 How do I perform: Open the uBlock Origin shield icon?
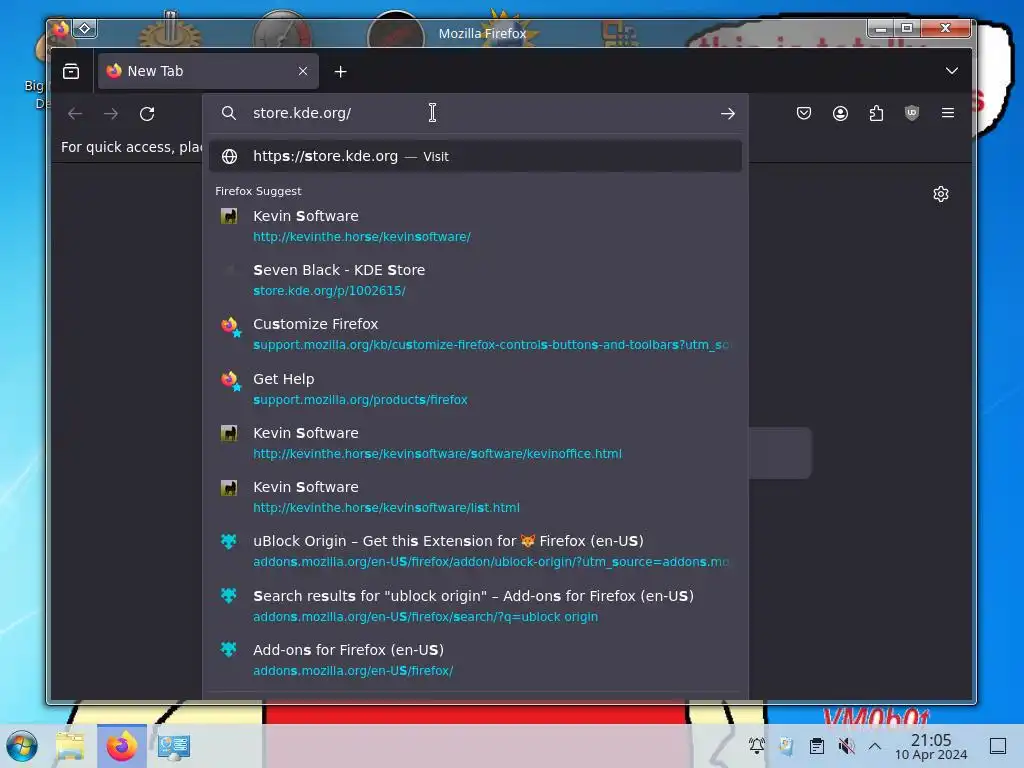[x=912, y=113]
